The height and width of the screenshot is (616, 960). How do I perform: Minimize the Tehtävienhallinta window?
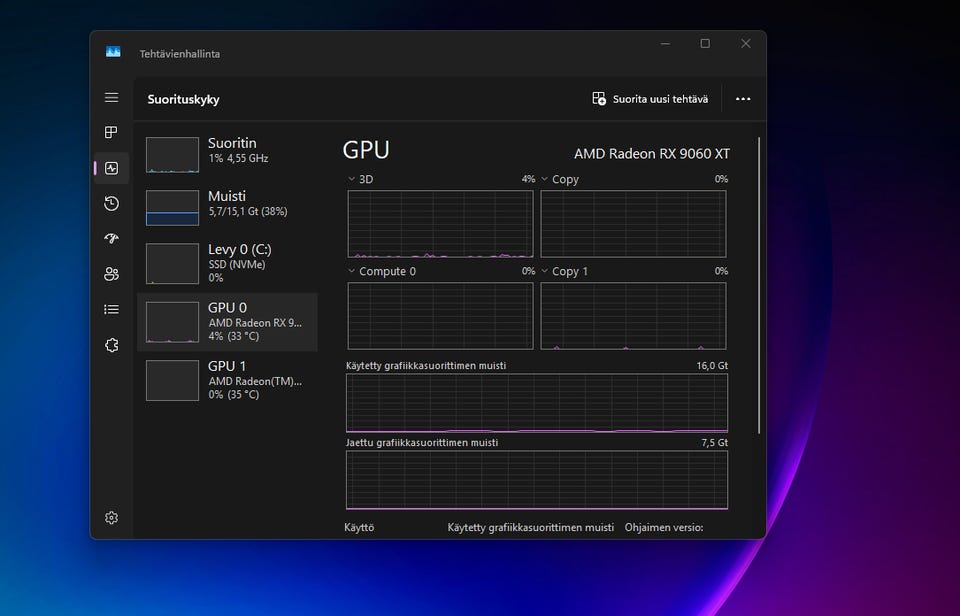666,43
